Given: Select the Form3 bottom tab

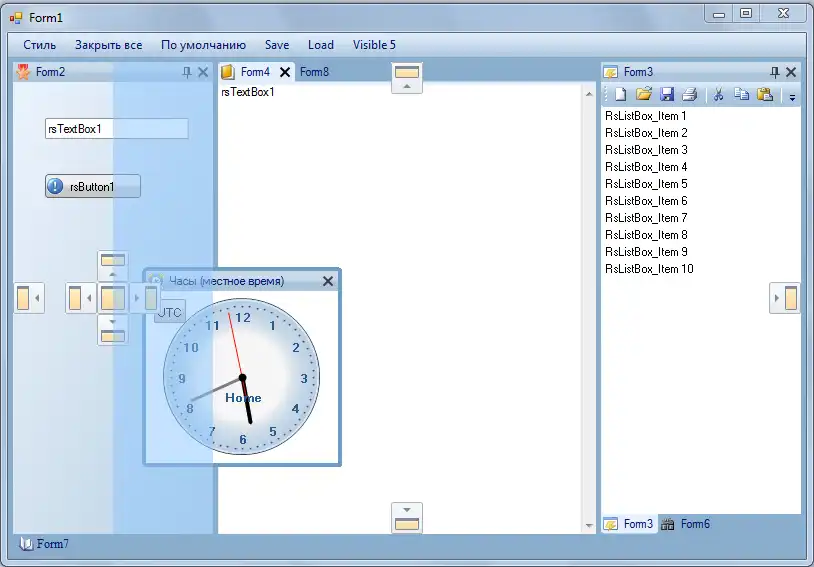Looking at the screenshot, I should point(630,524).
